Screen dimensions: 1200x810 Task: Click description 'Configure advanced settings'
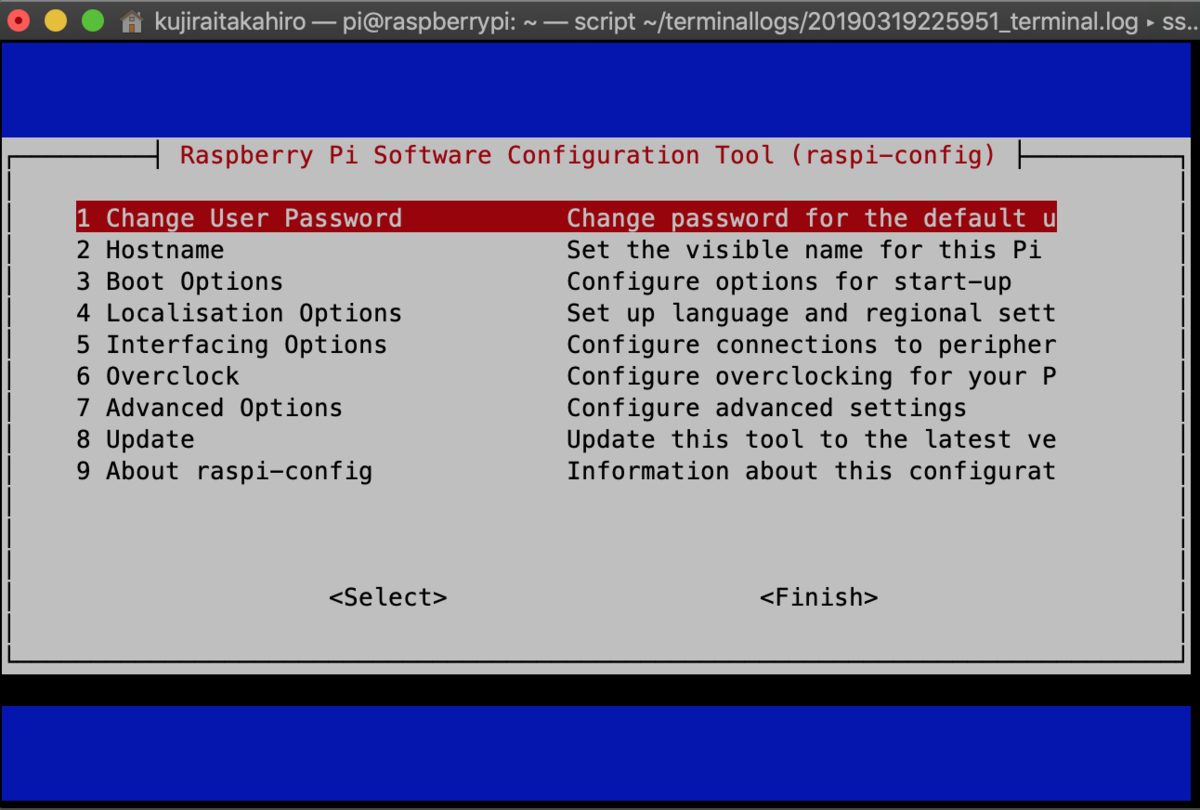[x=767, y=408]
